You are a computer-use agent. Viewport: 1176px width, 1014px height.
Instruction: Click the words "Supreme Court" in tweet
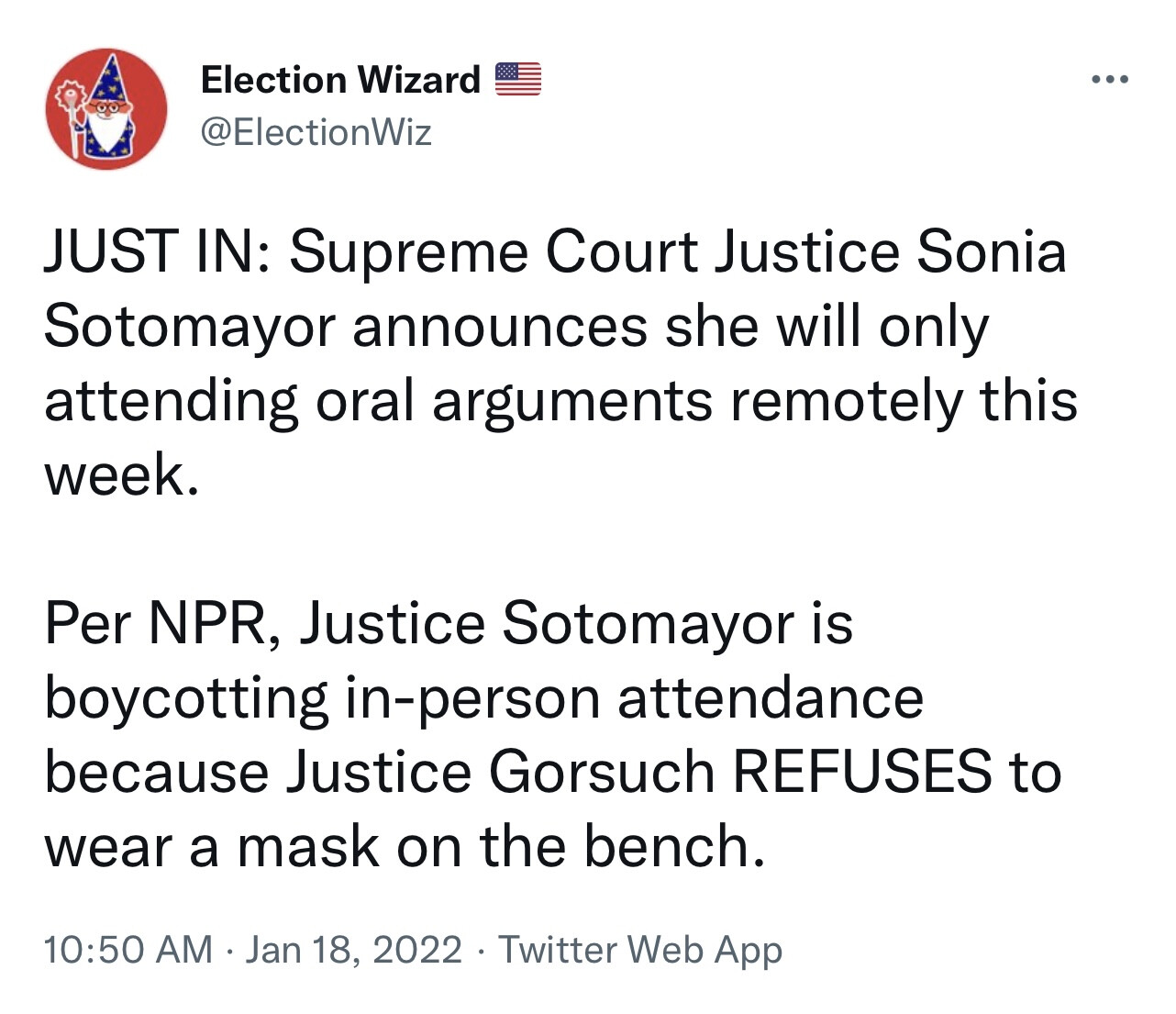[494, 252]
